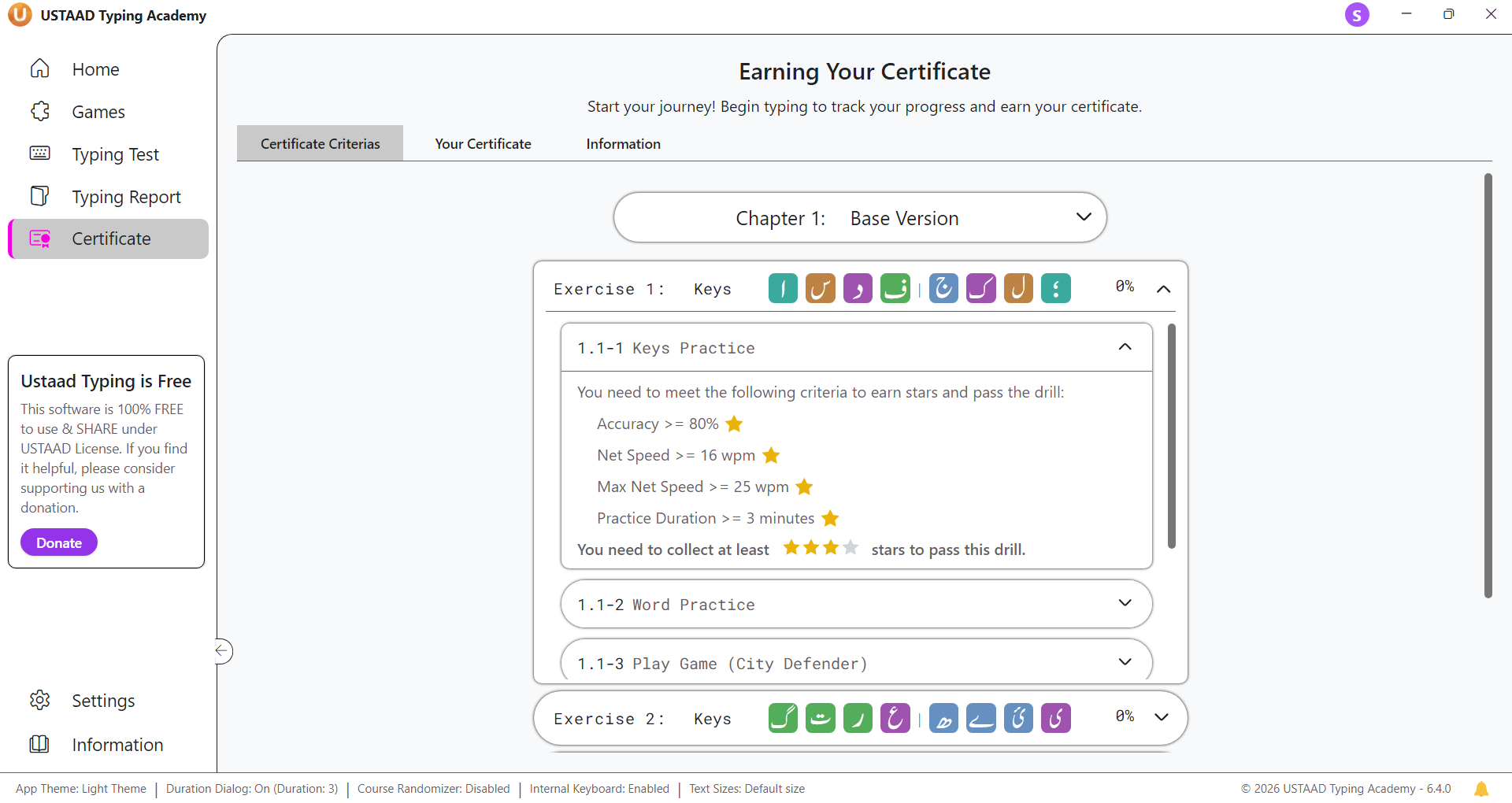The width and height of the screenshot is (1512, 803).
Task: Click the Settings gear icon
Action: [39, 700]
